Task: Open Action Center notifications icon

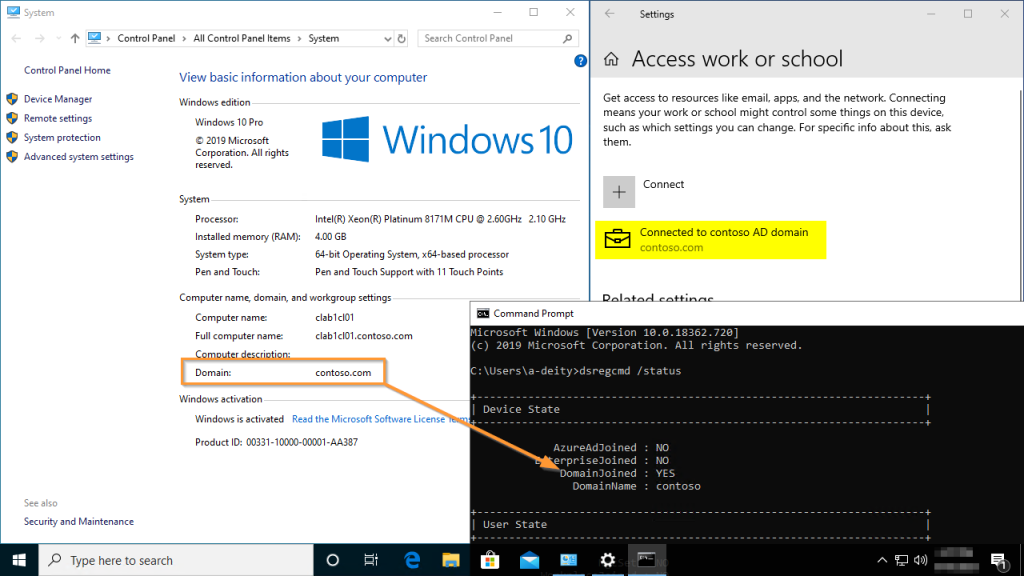Action: (999, 561)
